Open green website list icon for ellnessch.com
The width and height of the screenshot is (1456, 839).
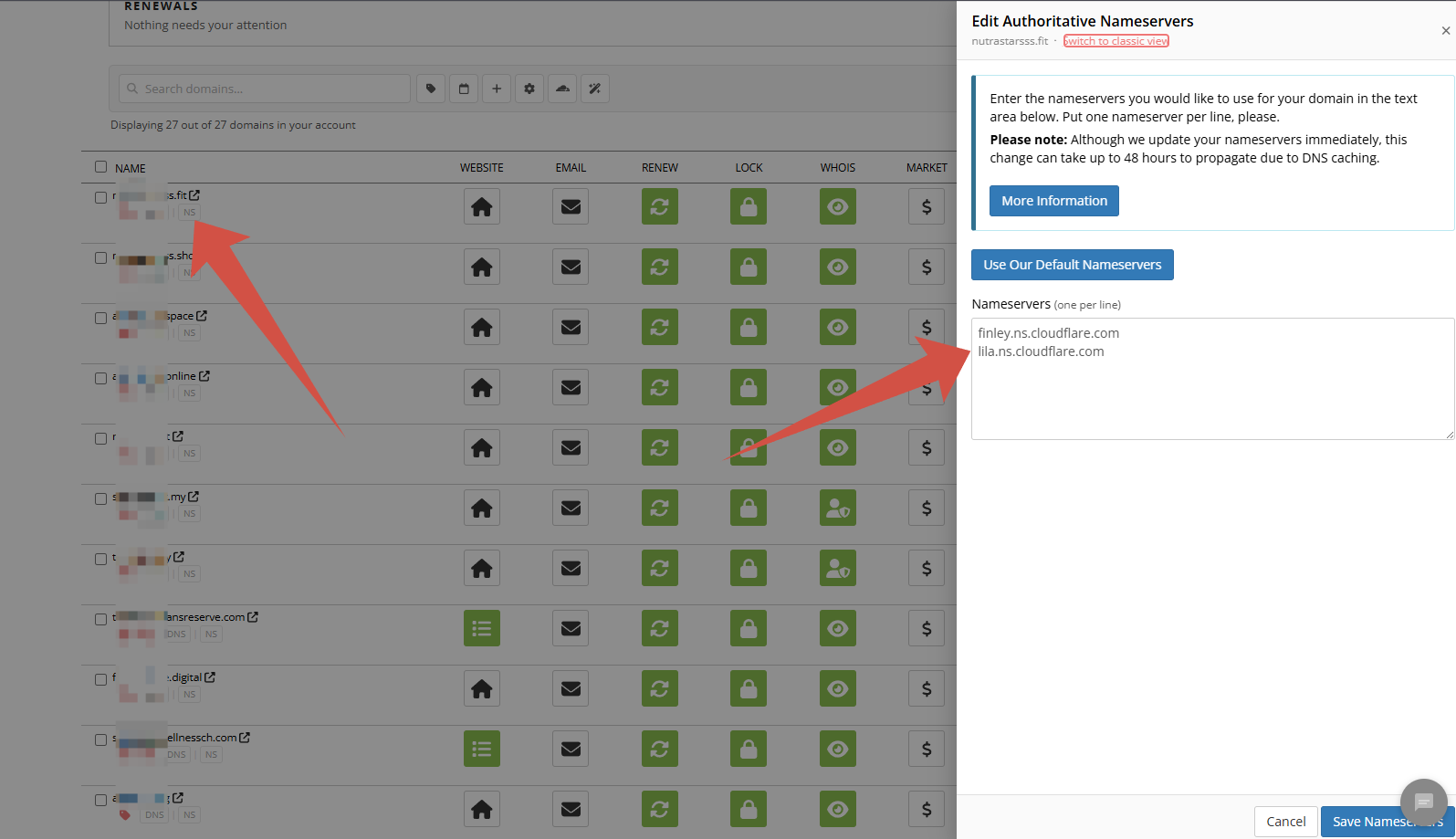coord(482,749)
